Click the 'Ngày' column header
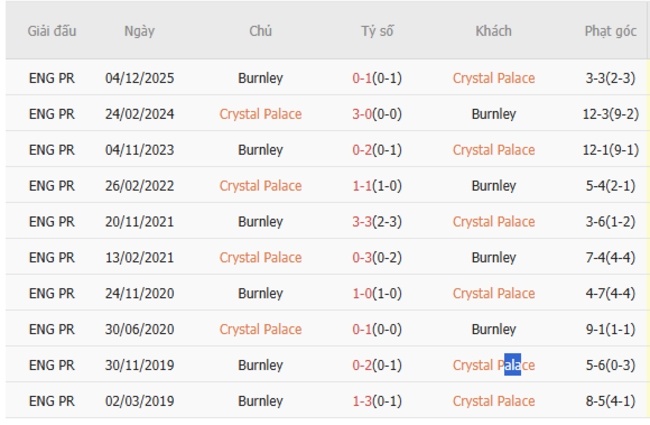 (x=139, y=31)
